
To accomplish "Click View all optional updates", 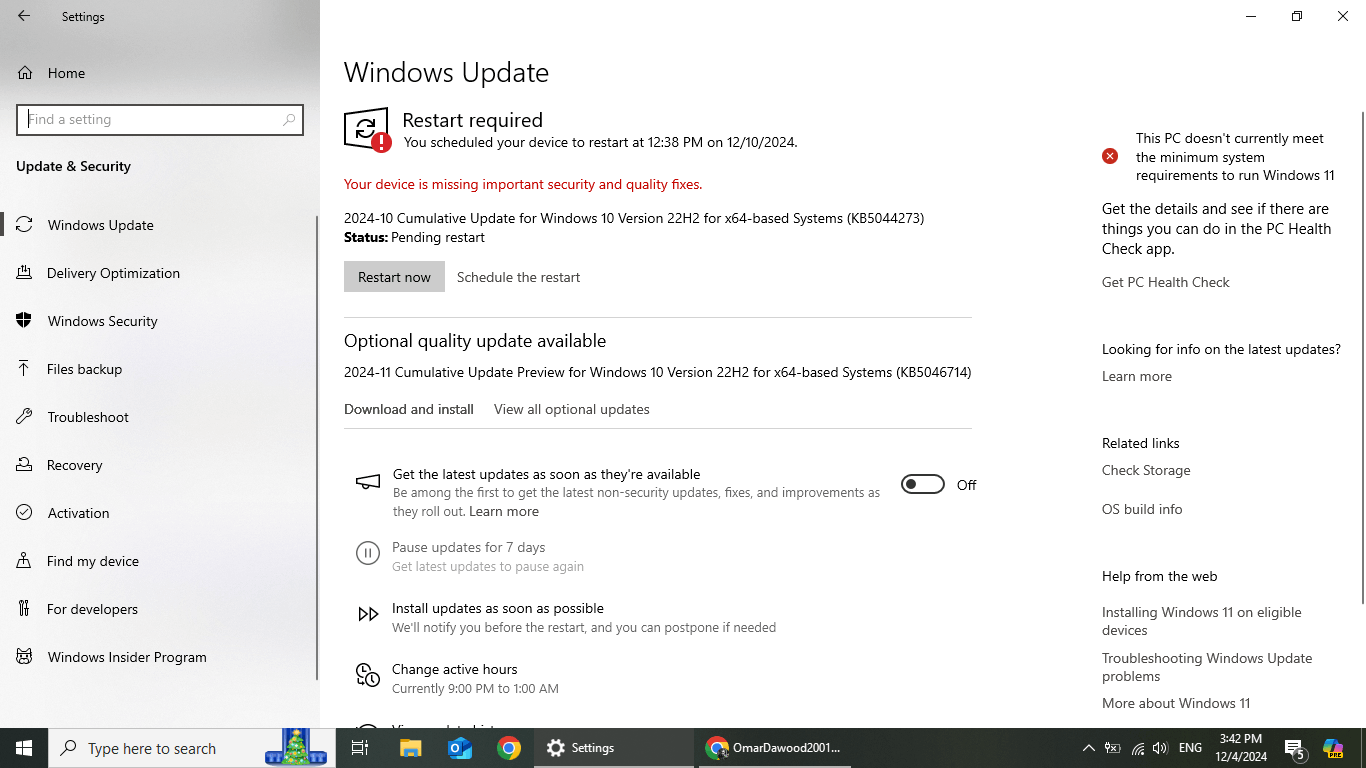I will click(x=572, y=409).
